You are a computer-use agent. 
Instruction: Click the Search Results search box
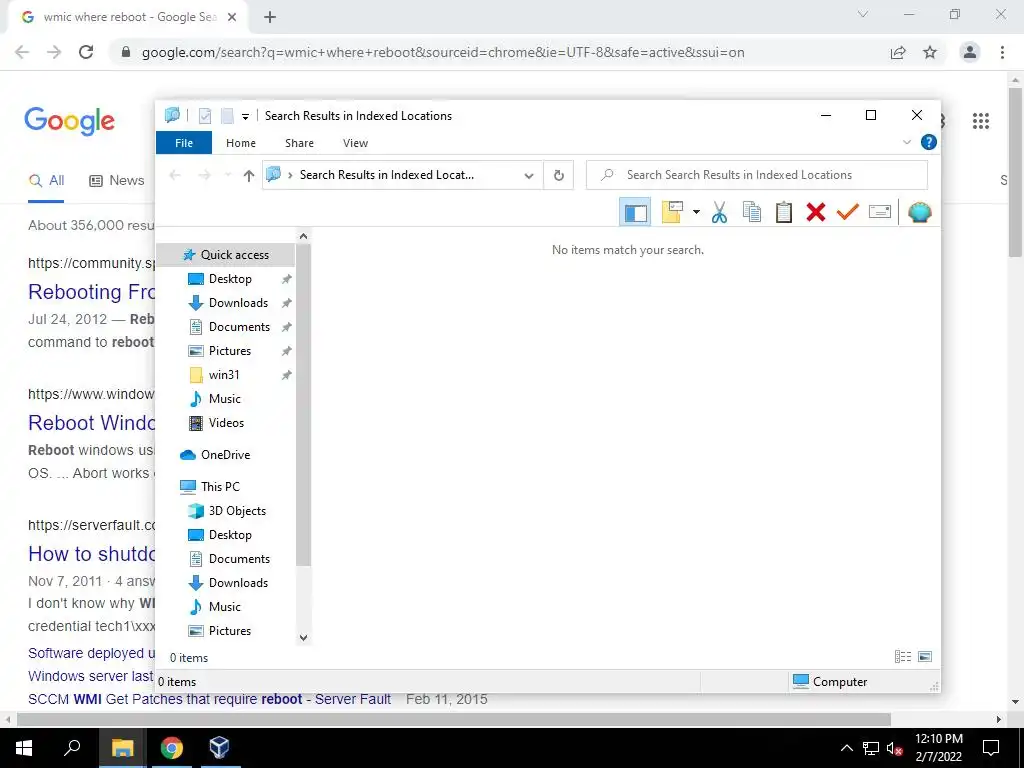pyautogui.click(x=757, y=175)
